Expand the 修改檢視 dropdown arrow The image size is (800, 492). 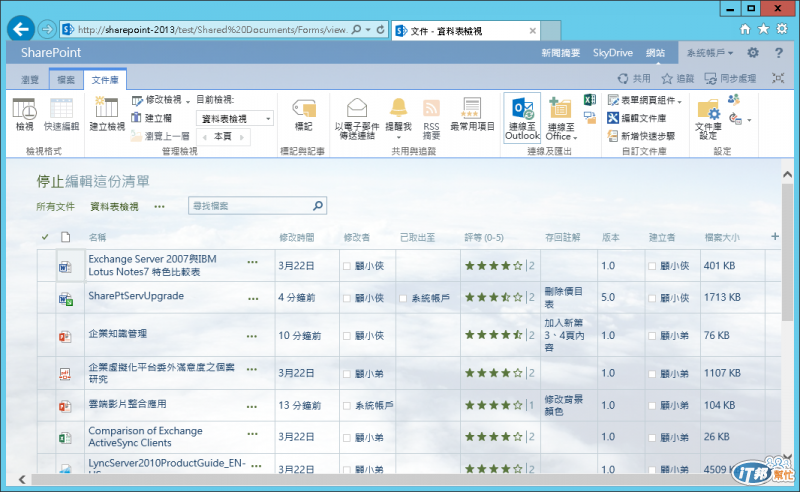(x=188, y=101)
